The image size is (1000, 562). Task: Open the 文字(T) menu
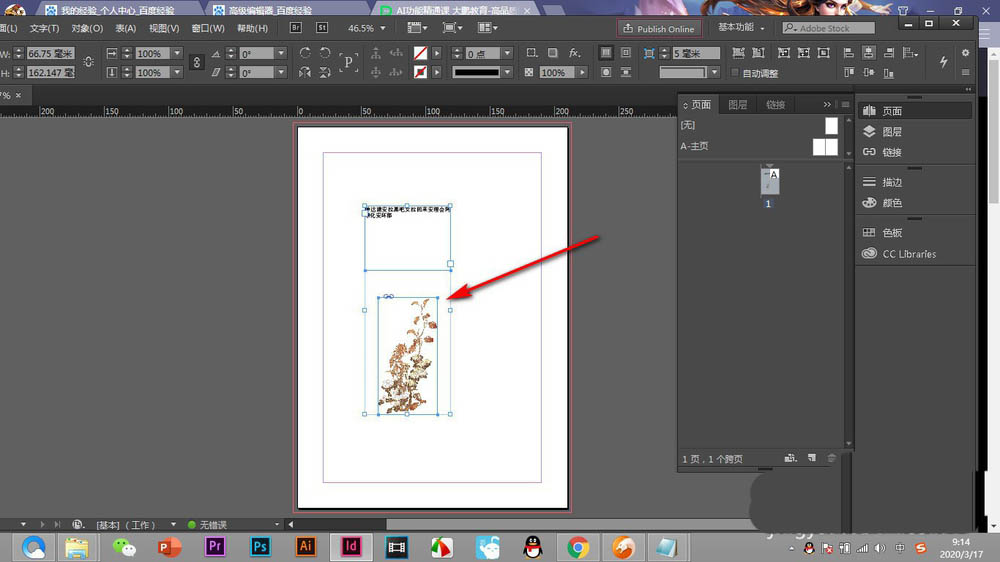click(44, 28)
